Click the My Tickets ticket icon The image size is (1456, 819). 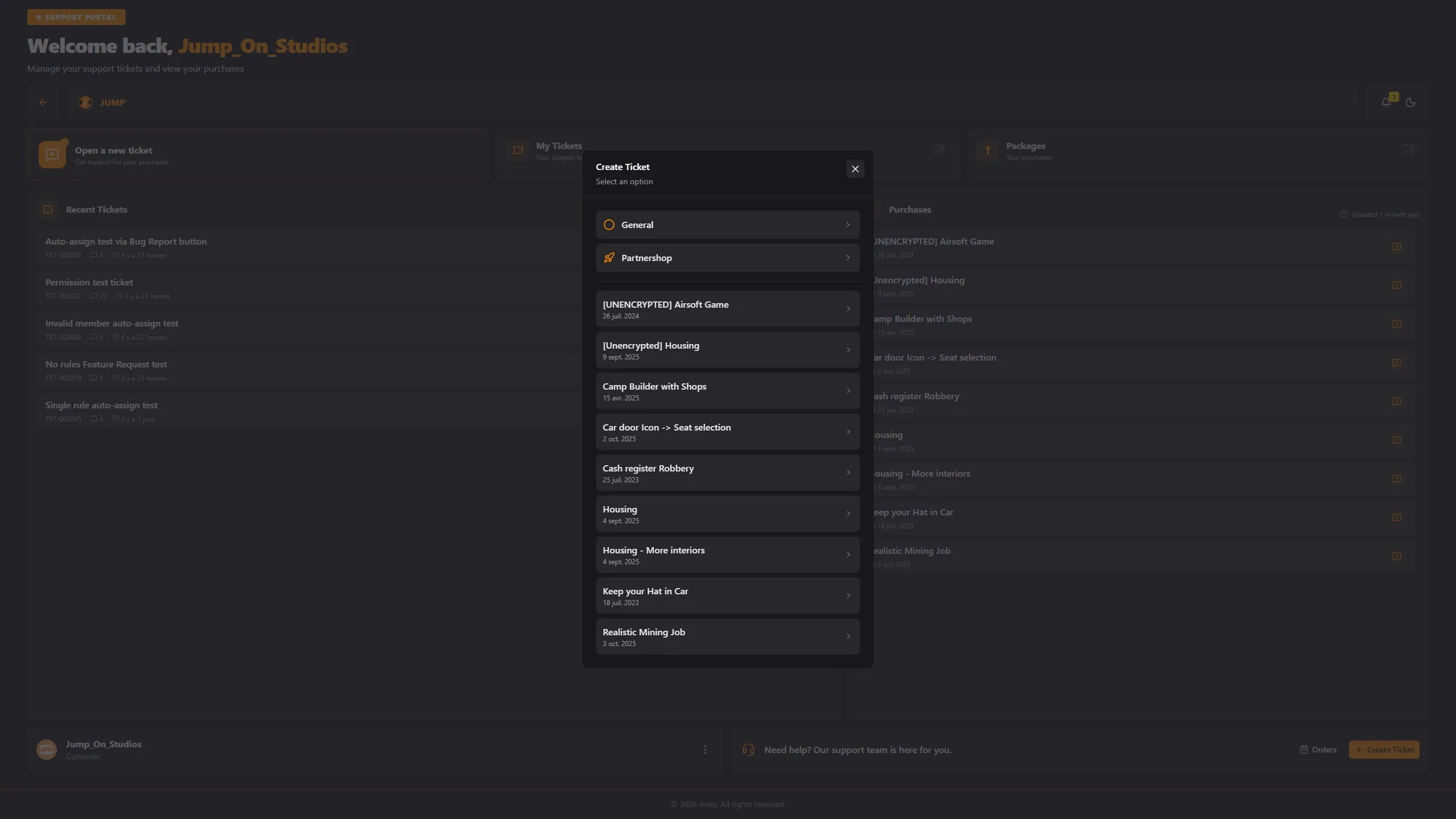pyautogui.click(x=518, y=150)
